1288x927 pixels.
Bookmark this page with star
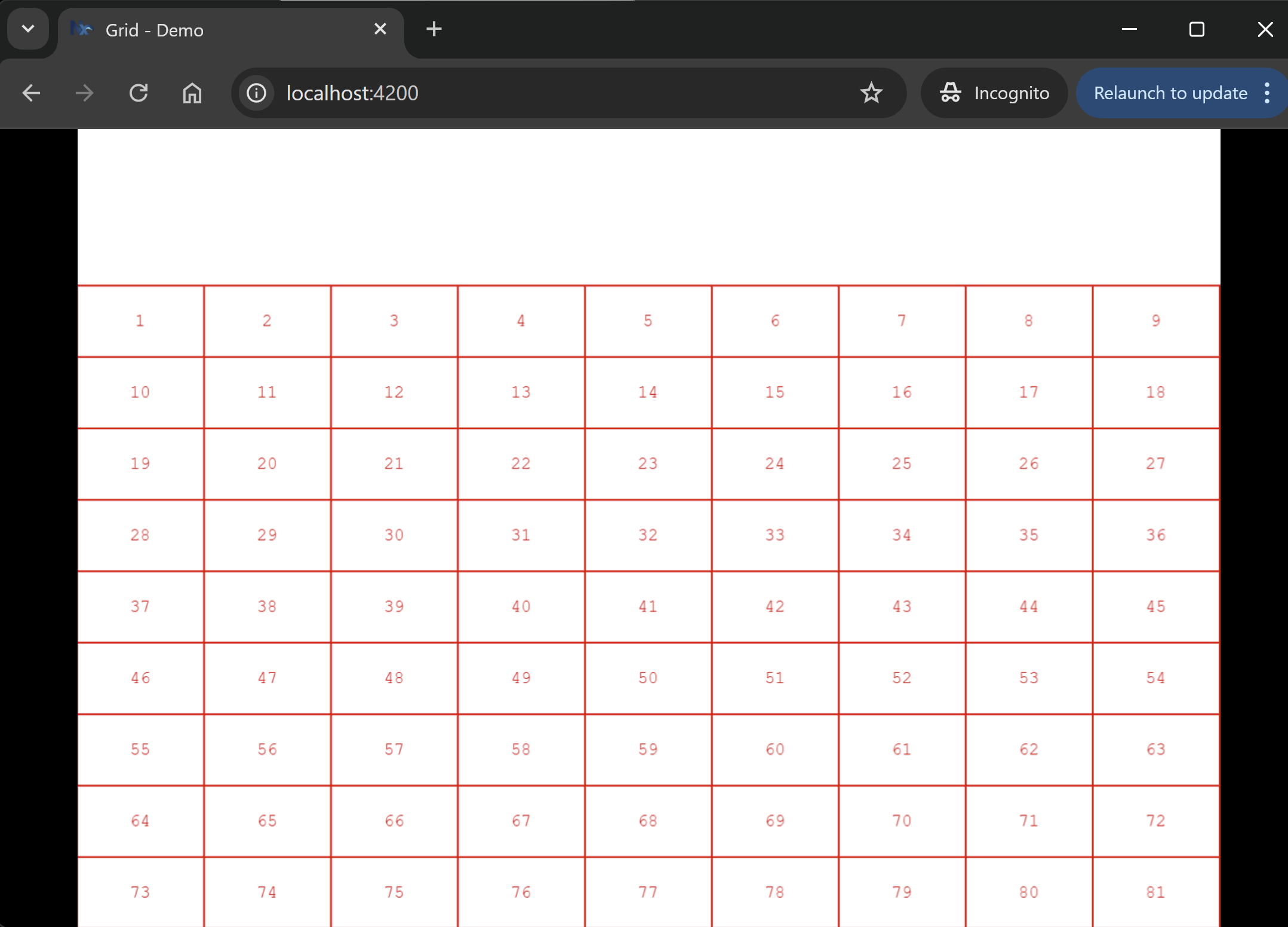tap(871, 93)
